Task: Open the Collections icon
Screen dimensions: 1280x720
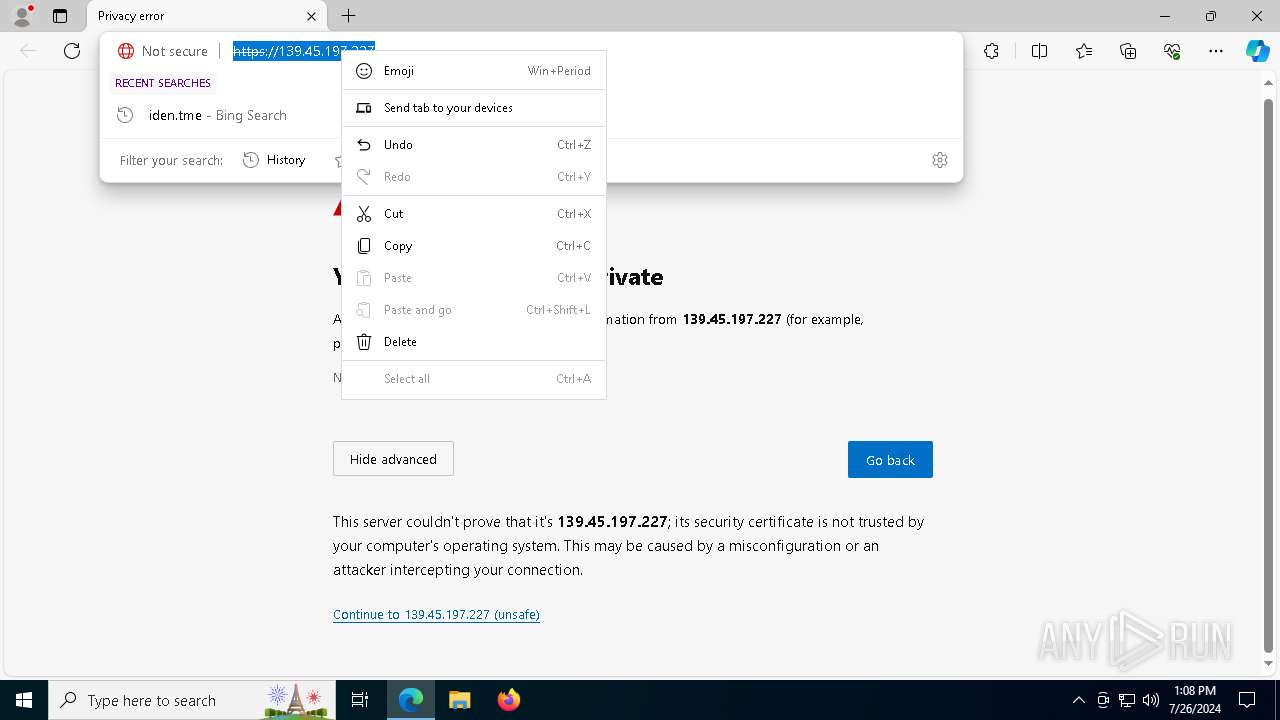Action: pos(1128,51)
